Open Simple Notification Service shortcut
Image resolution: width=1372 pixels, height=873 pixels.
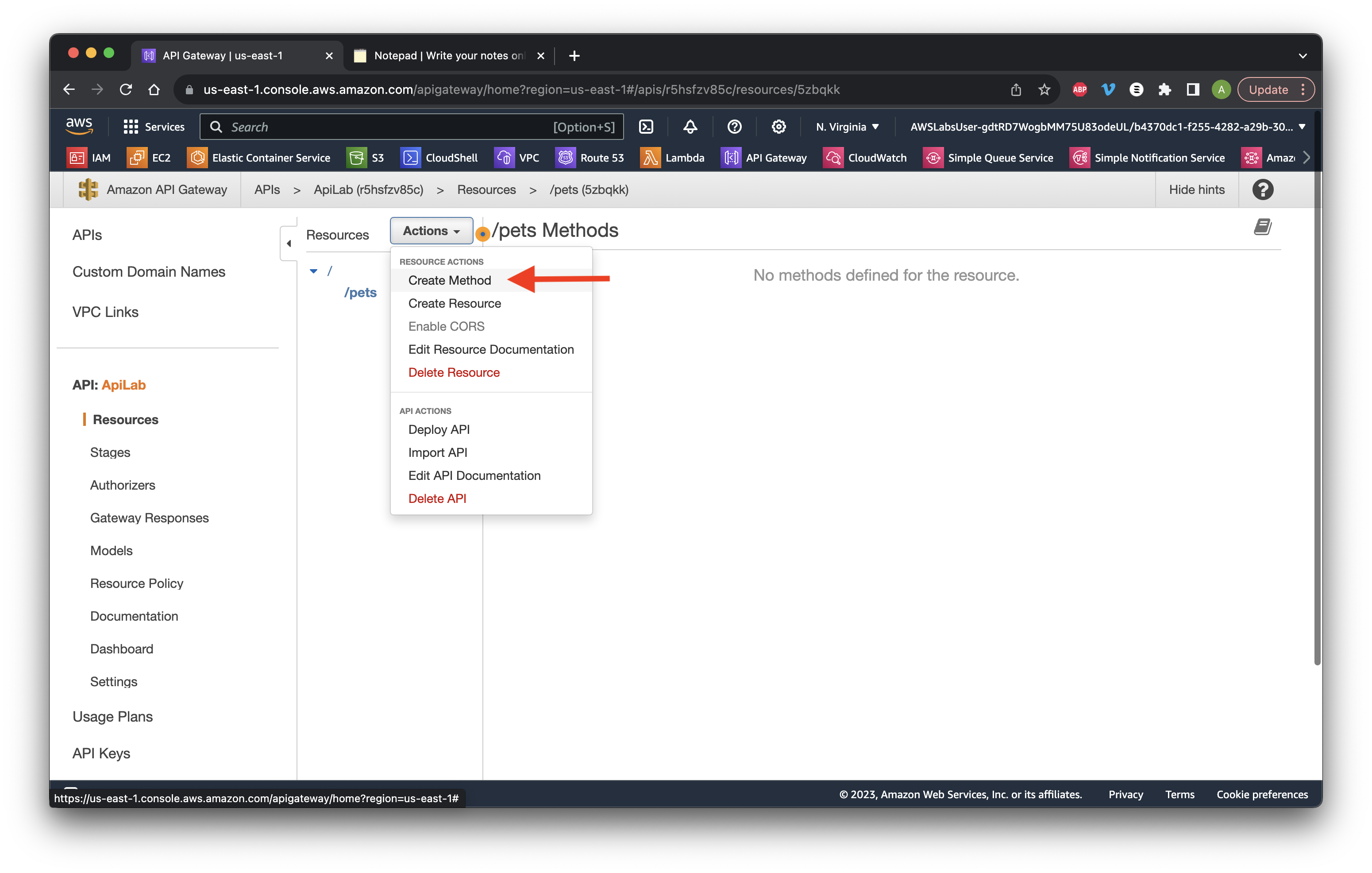(1147, 158)
